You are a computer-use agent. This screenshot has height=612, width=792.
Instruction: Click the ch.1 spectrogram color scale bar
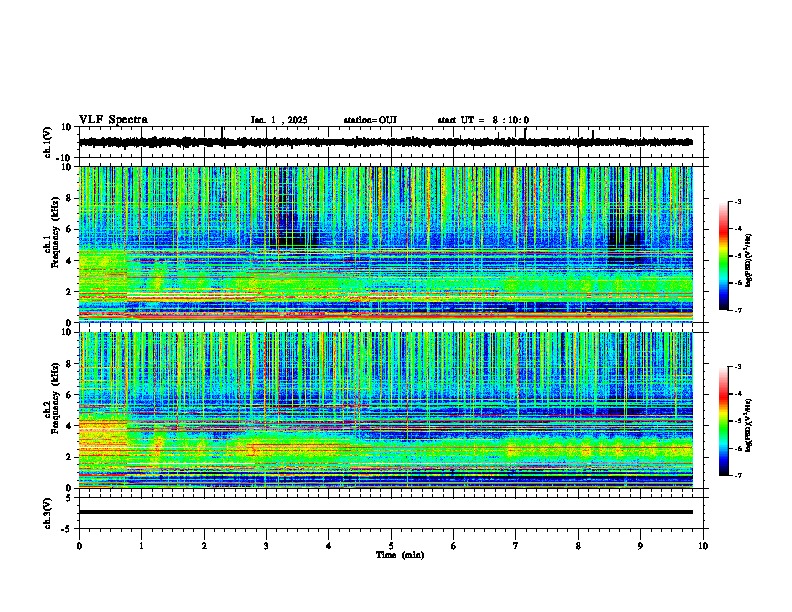point(724,256)
